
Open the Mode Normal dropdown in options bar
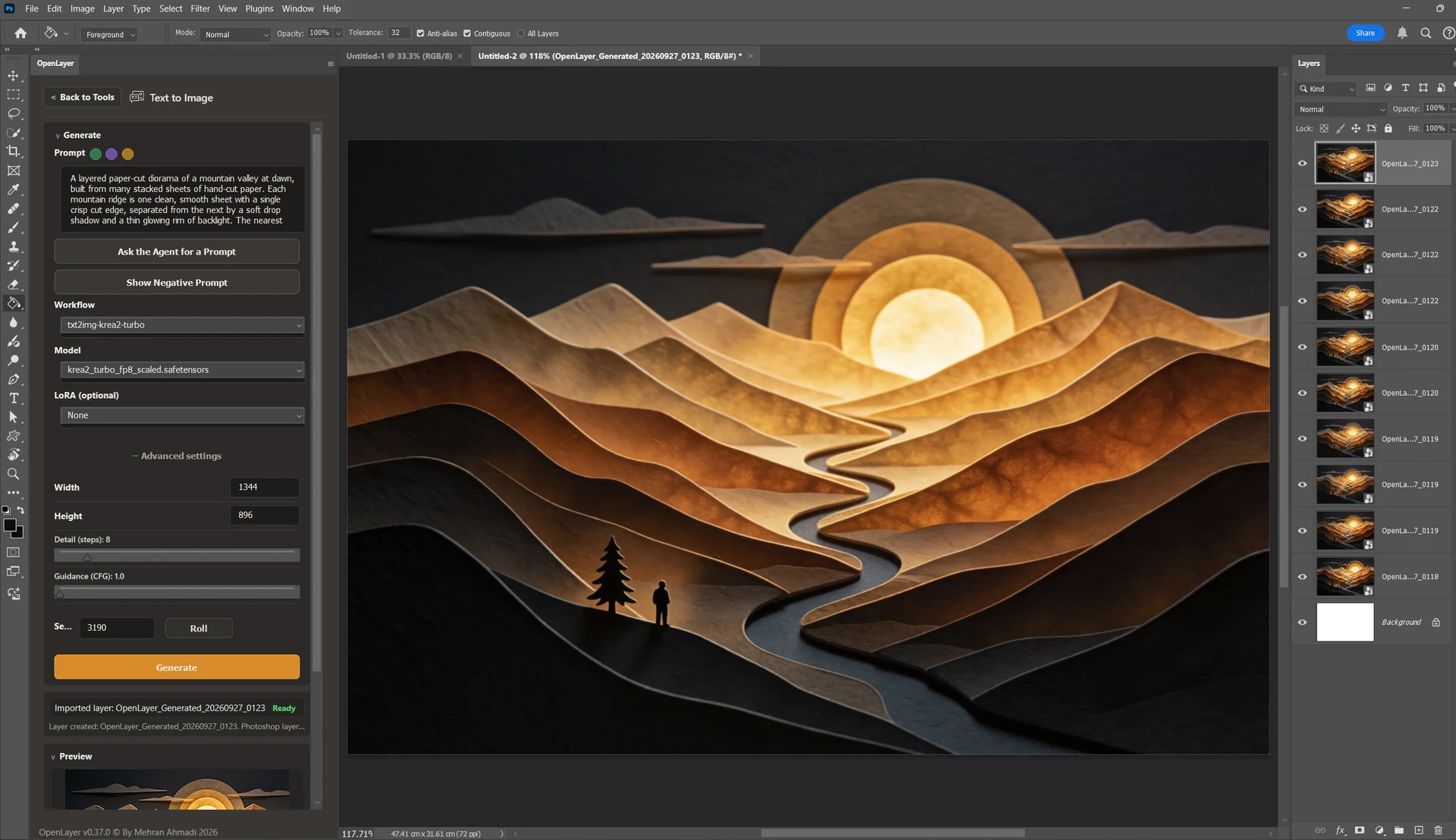point(236,35)
